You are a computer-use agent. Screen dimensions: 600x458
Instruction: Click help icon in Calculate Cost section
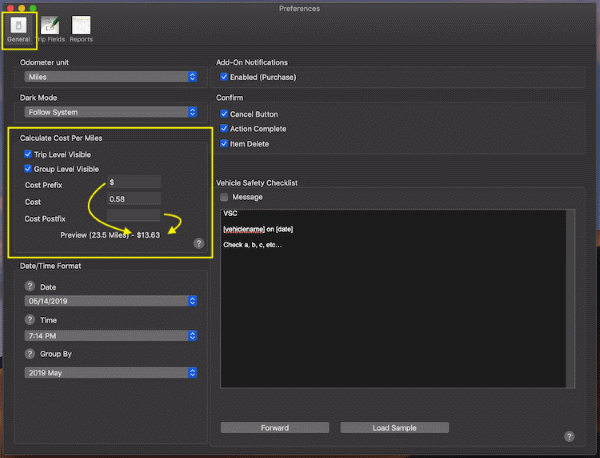(x=198, y=243)
